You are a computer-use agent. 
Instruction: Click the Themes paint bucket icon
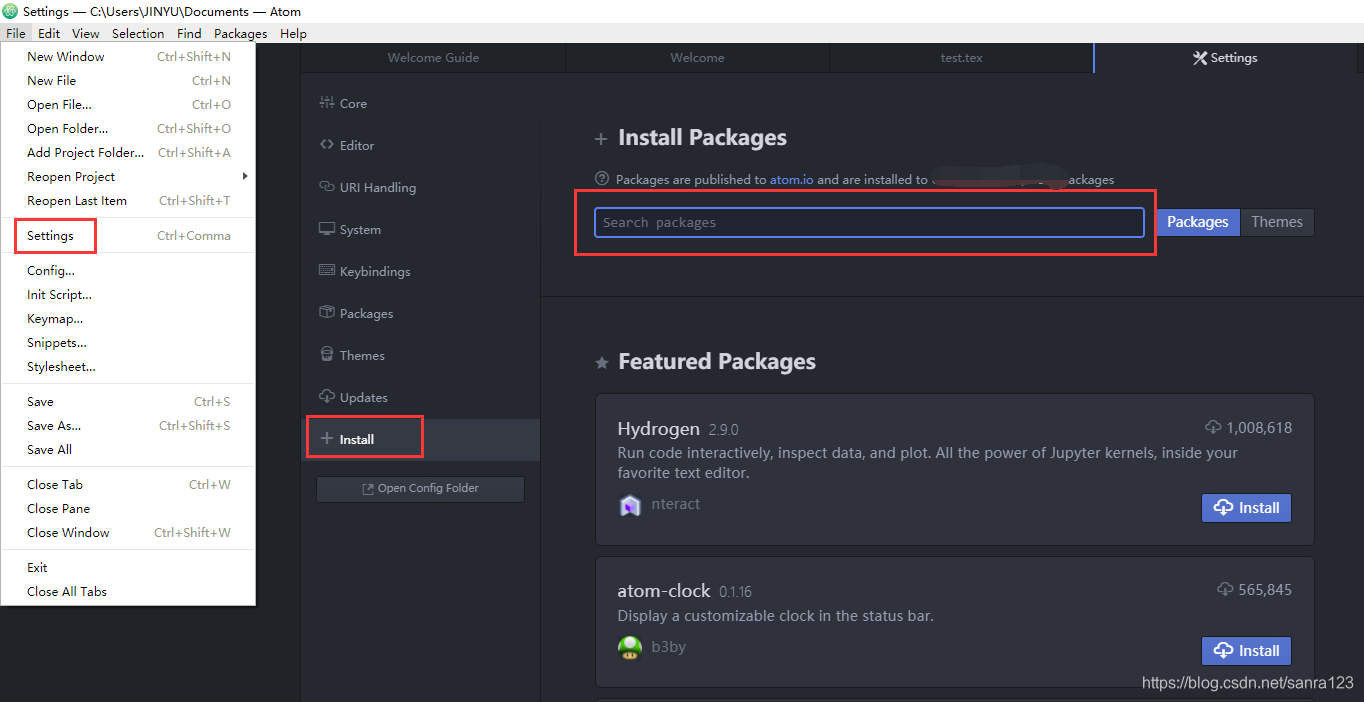tap(326, 355)
